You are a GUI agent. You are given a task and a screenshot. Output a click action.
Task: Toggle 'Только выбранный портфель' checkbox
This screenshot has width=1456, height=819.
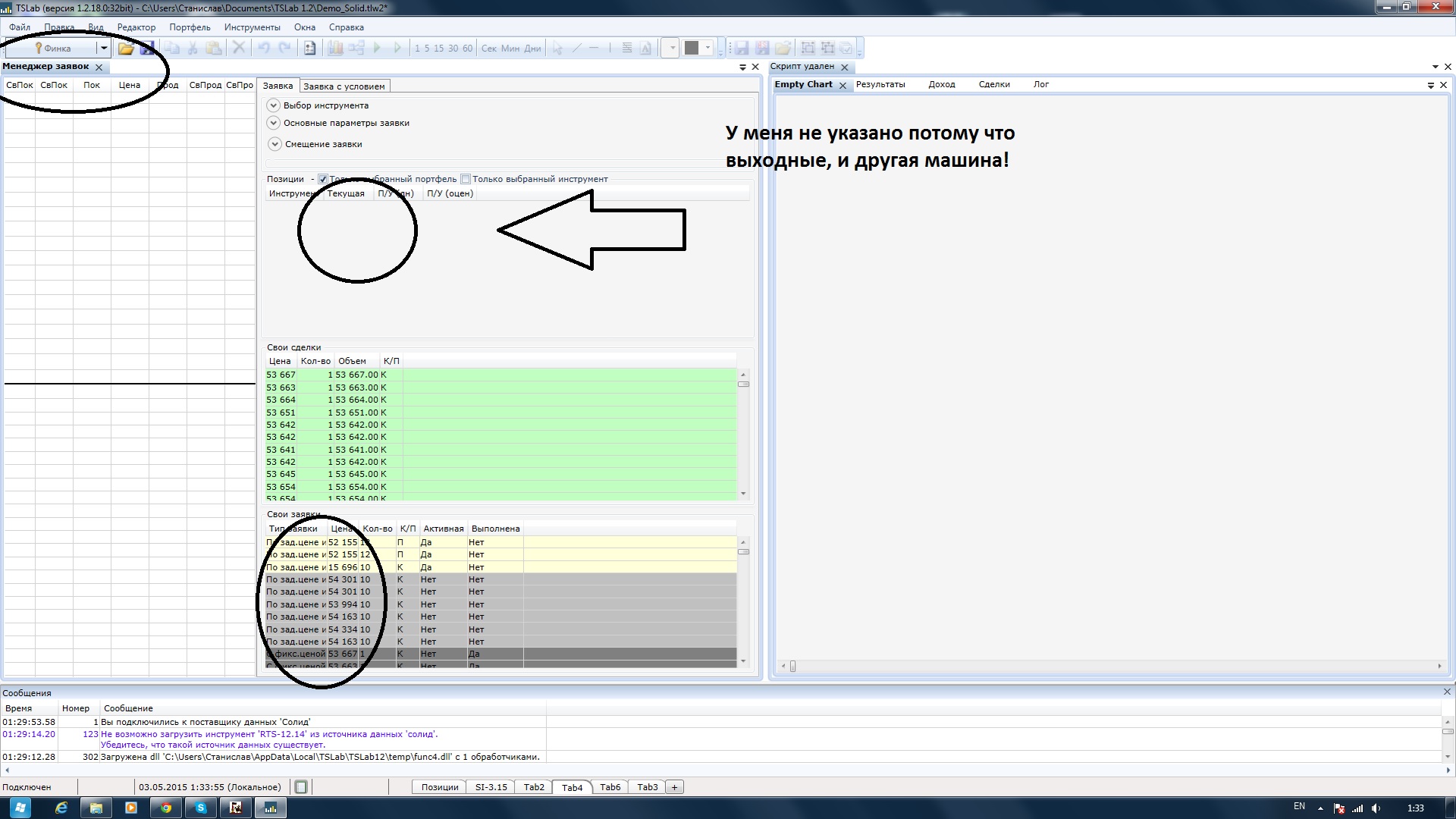(323, 179)
